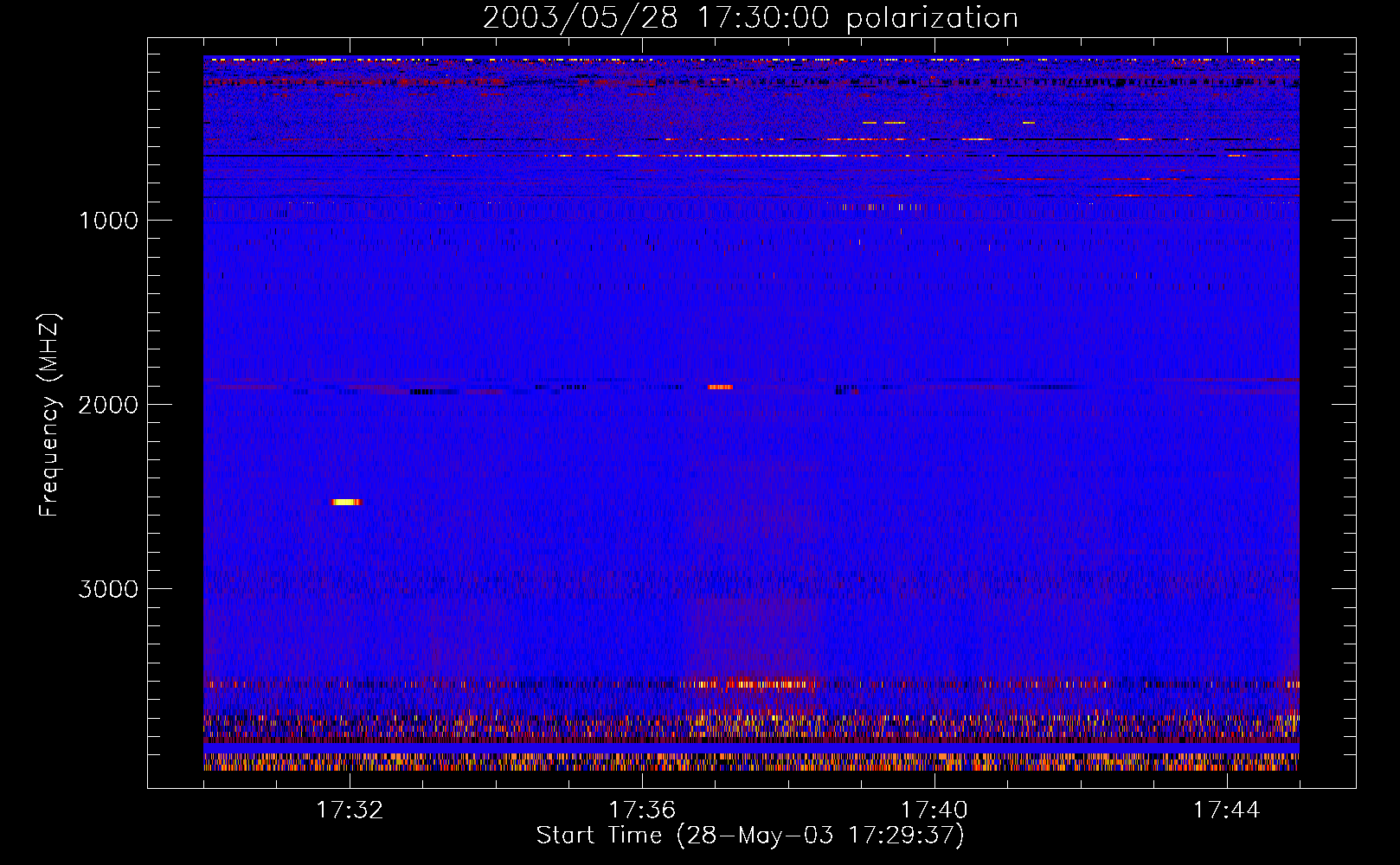Click the 17:32 time tick label
The height and width of the screenshot is (865, 1400).
pyautogui.click(x=350, y=811)
